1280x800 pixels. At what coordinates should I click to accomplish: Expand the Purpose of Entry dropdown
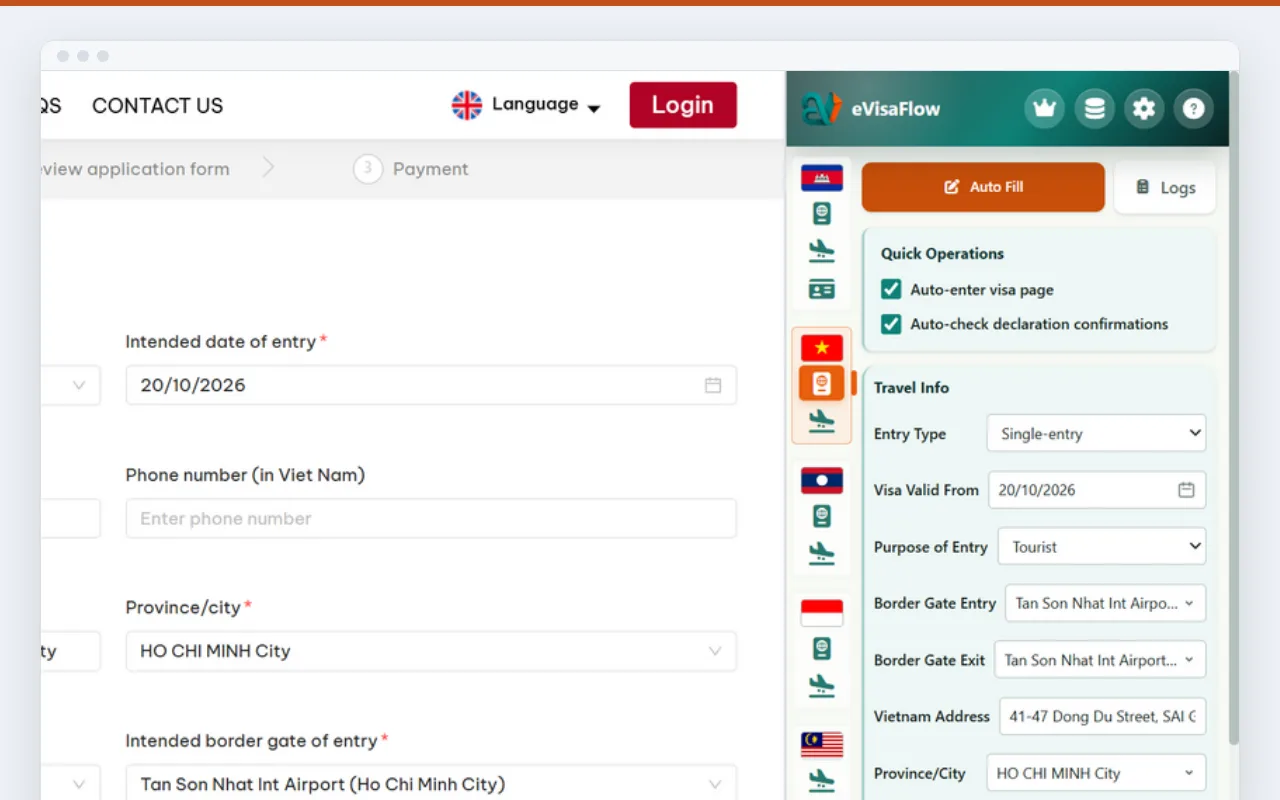[1102, 547]
